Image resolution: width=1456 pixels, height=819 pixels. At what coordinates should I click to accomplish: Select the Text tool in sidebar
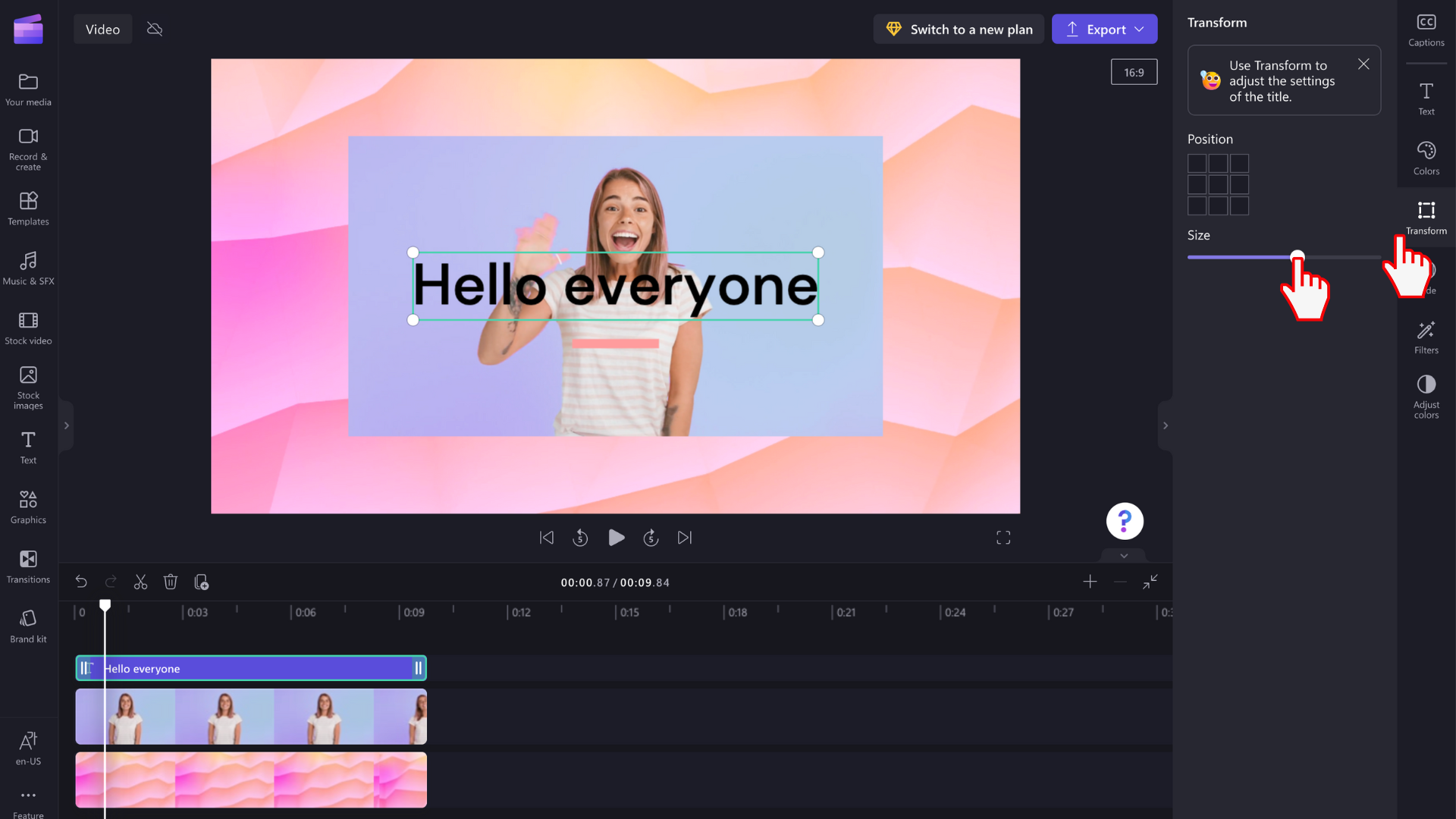28,446
